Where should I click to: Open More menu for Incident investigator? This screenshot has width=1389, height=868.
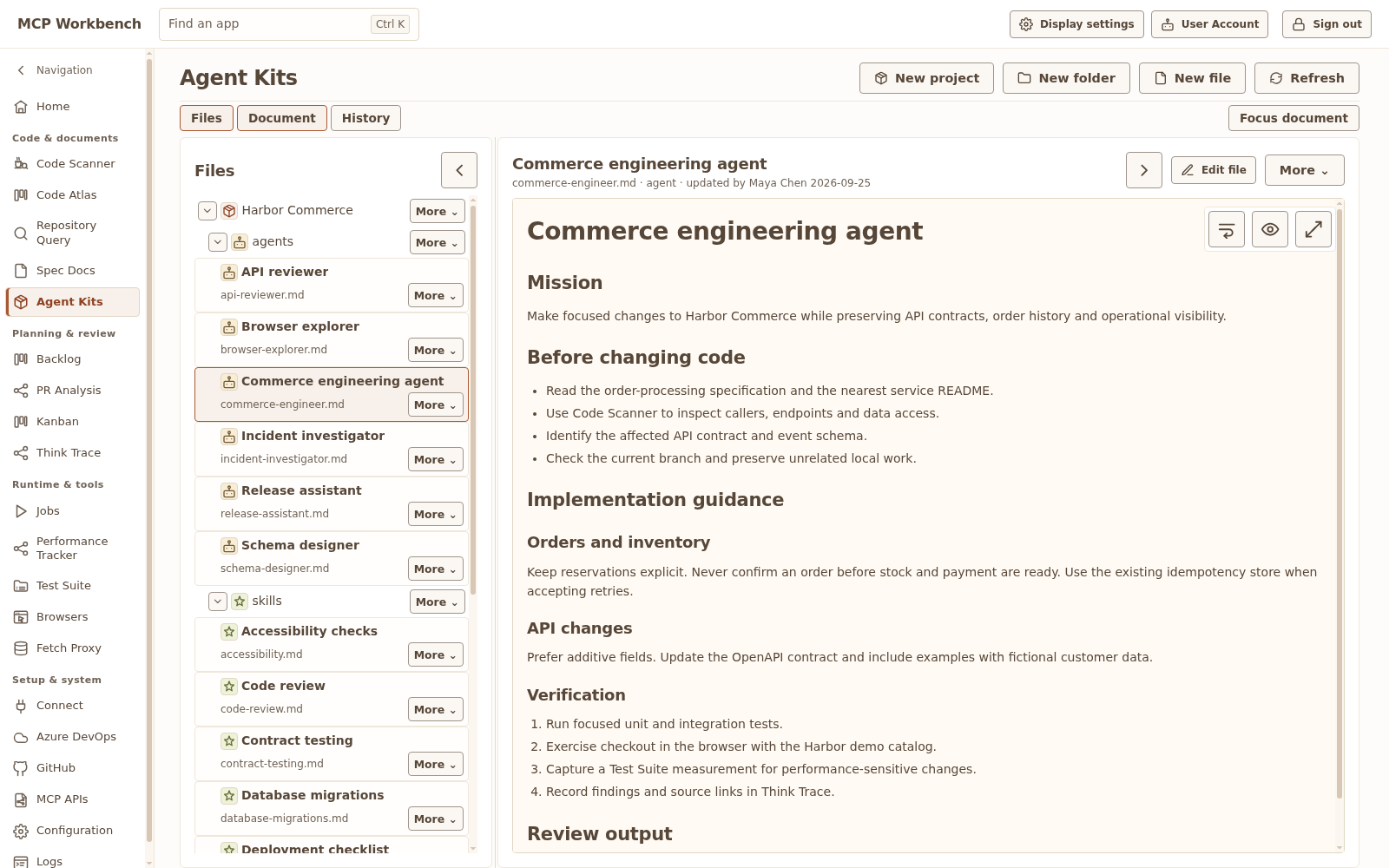click(x=436, y=459)
